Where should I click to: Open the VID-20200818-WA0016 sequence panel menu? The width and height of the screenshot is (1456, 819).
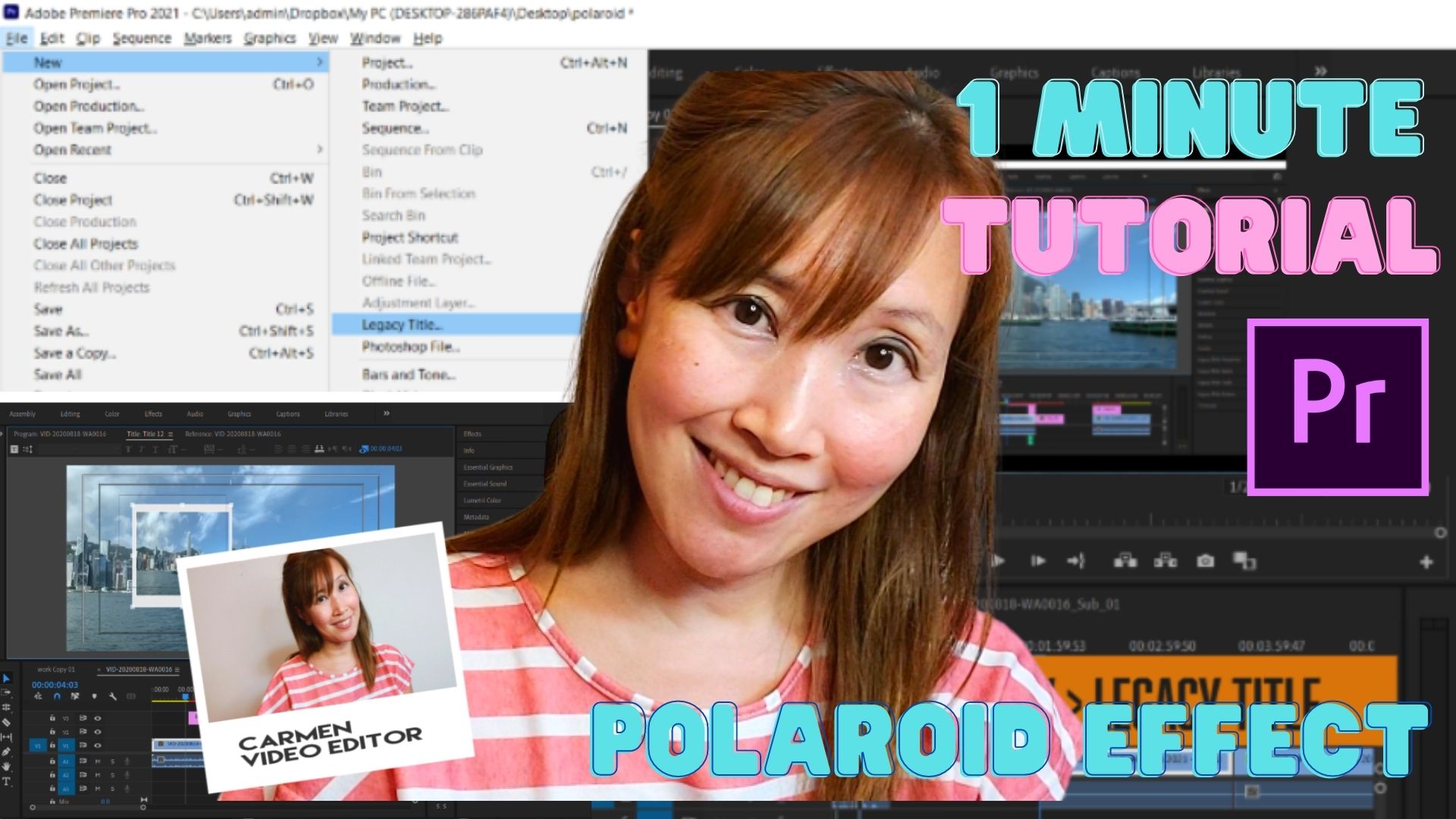(x=179, y=670)
